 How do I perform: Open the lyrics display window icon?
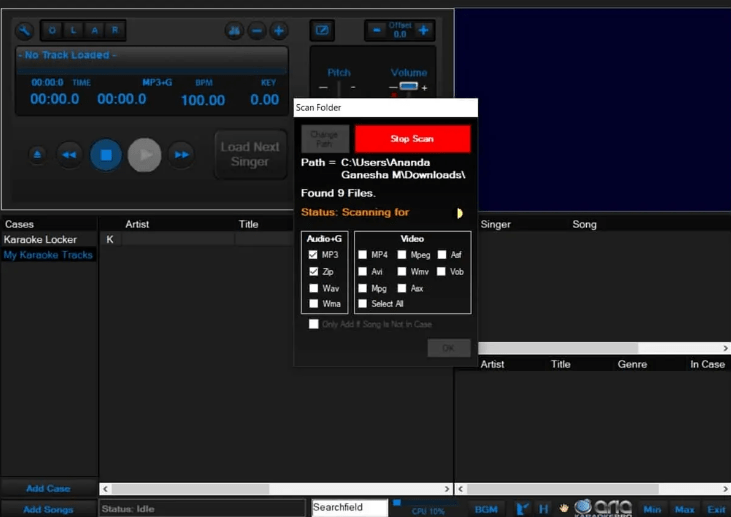(x=322, y=31)
